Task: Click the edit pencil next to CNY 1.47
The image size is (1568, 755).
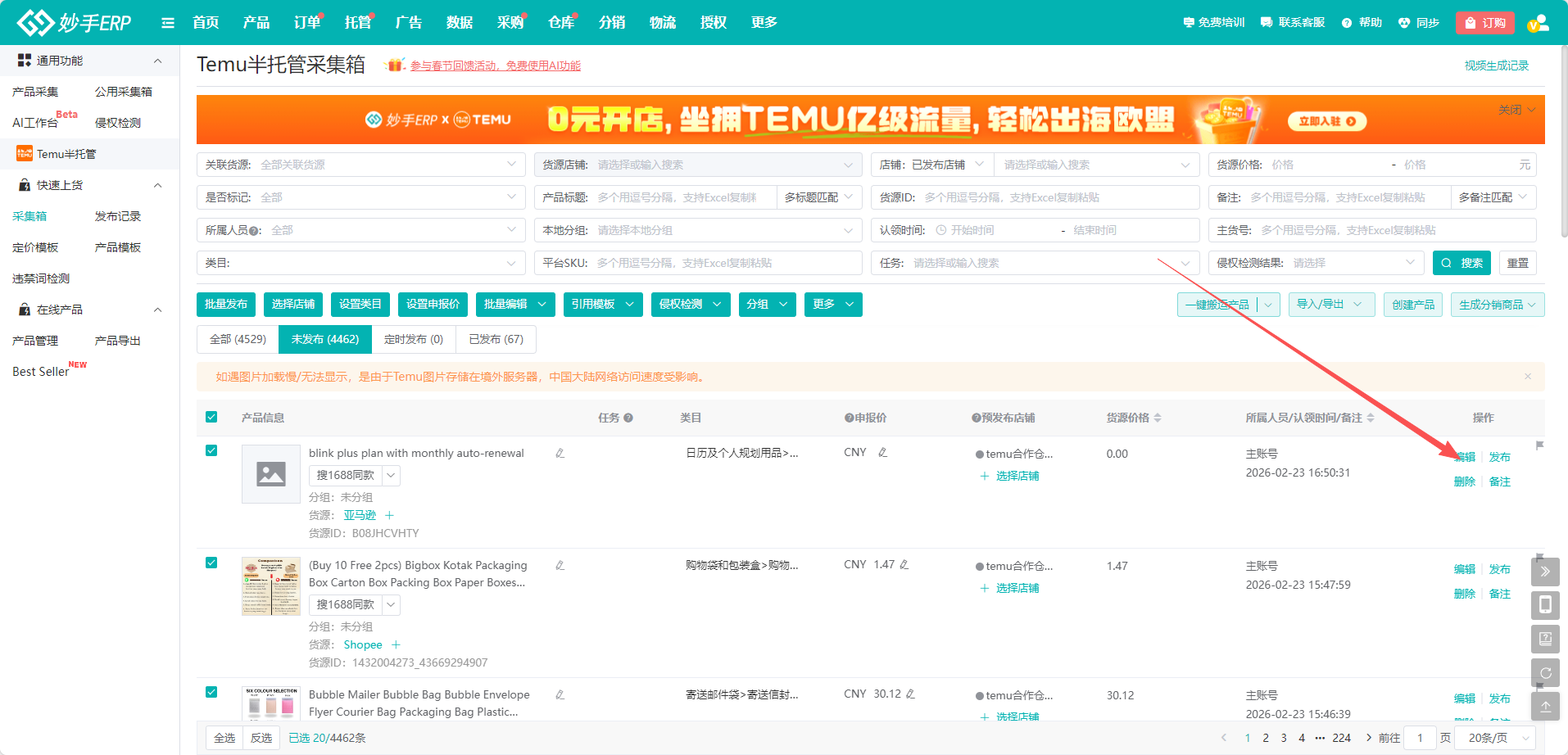Action: point(904,565)
